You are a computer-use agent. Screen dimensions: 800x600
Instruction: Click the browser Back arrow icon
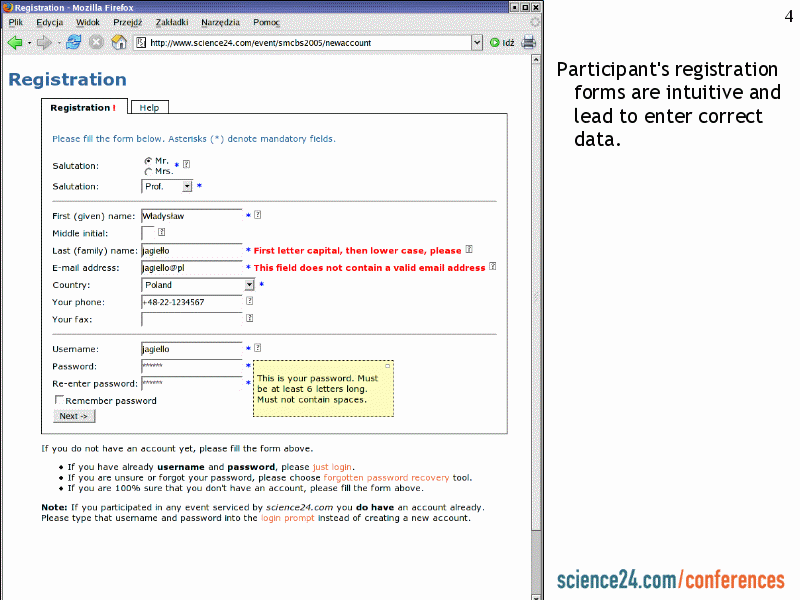tap(14, 42)
